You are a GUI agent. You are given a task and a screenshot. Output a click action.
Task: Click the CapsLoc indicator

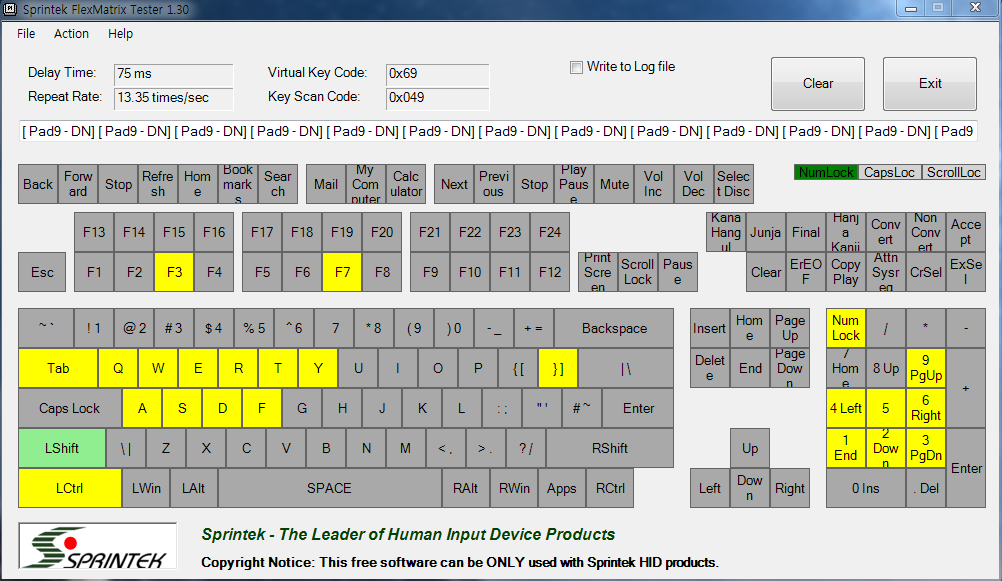pyautogui.click(x=890, y=172)
